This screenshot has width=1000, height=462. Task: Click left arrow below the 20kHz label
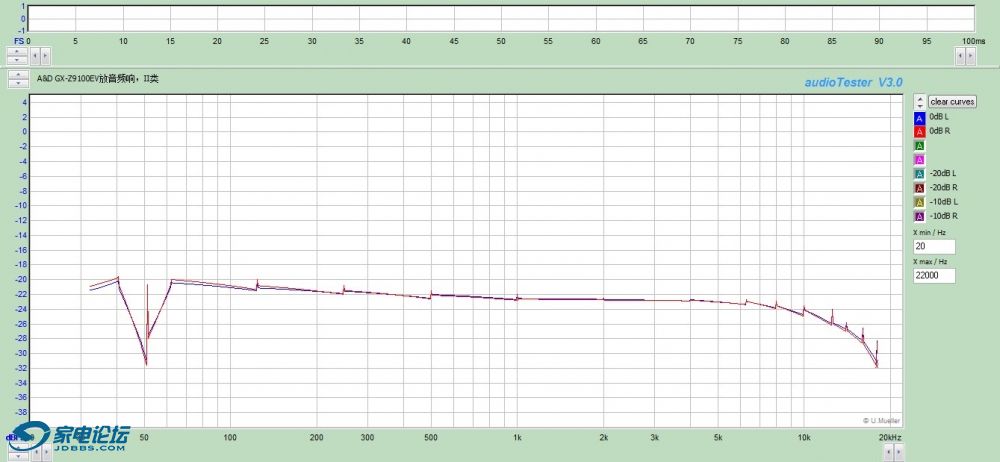888,452
